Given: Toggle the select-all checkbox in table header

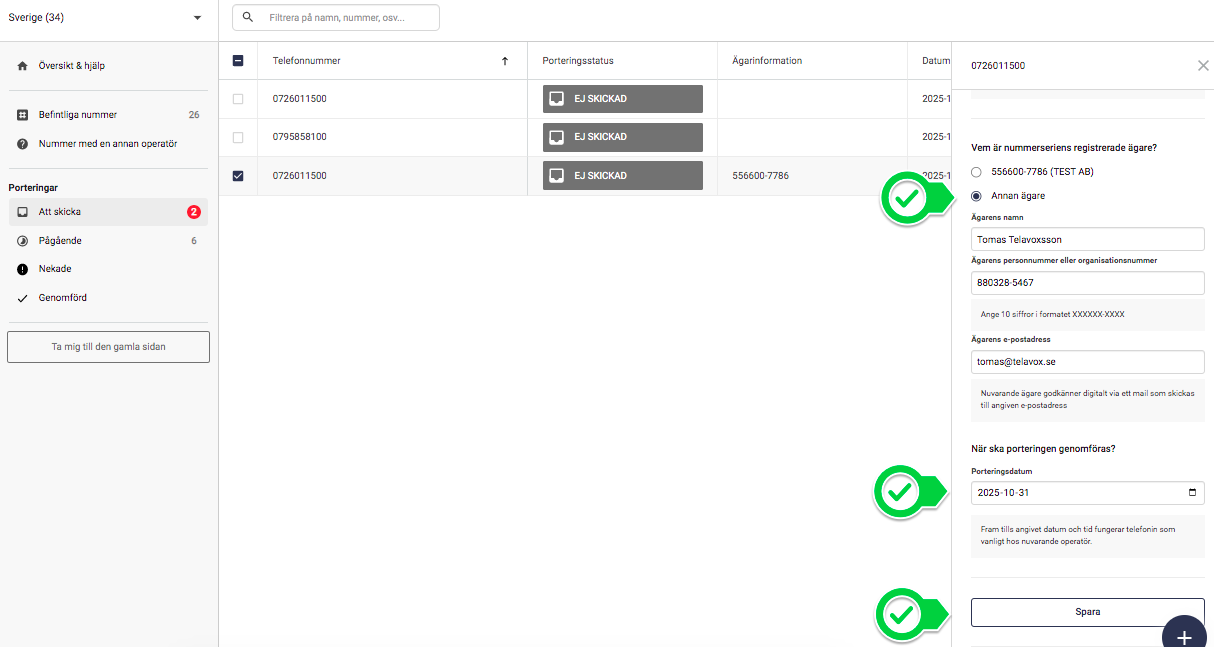Looking at the screenshot, I should tap(238, 61).
